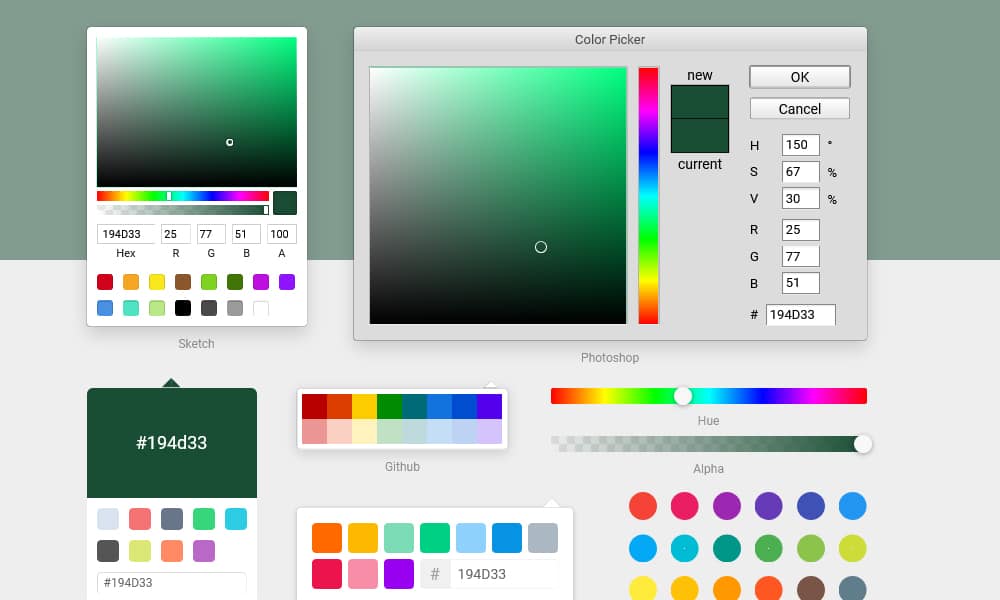Click the Hue slider handle
The width and height of the screenshot is (1000, 600).
pyautogui.click(x=683, y=396)
